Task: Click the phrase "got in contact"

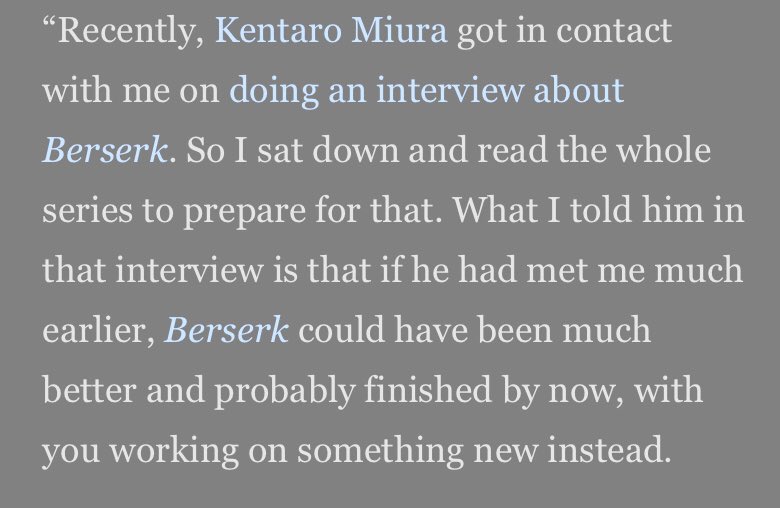Action: [x=565, y=32]
